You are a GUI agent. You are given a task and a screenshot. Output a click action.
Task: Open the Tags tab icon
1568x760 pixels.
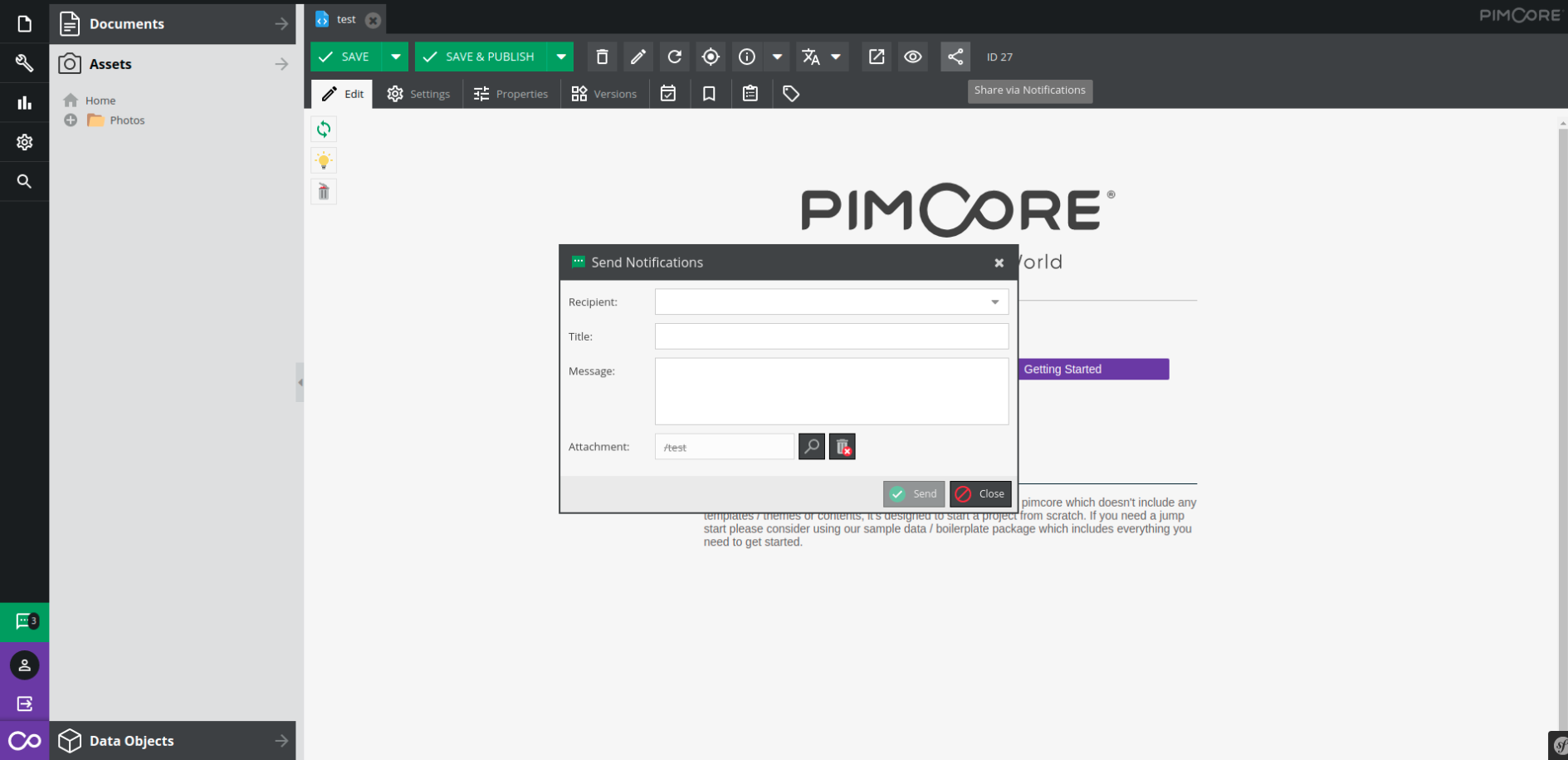[x=791, y=94]
